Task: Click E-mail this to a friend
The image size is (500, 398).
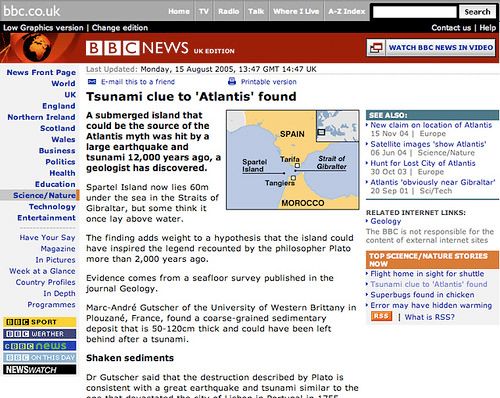Action: point(138,82)
